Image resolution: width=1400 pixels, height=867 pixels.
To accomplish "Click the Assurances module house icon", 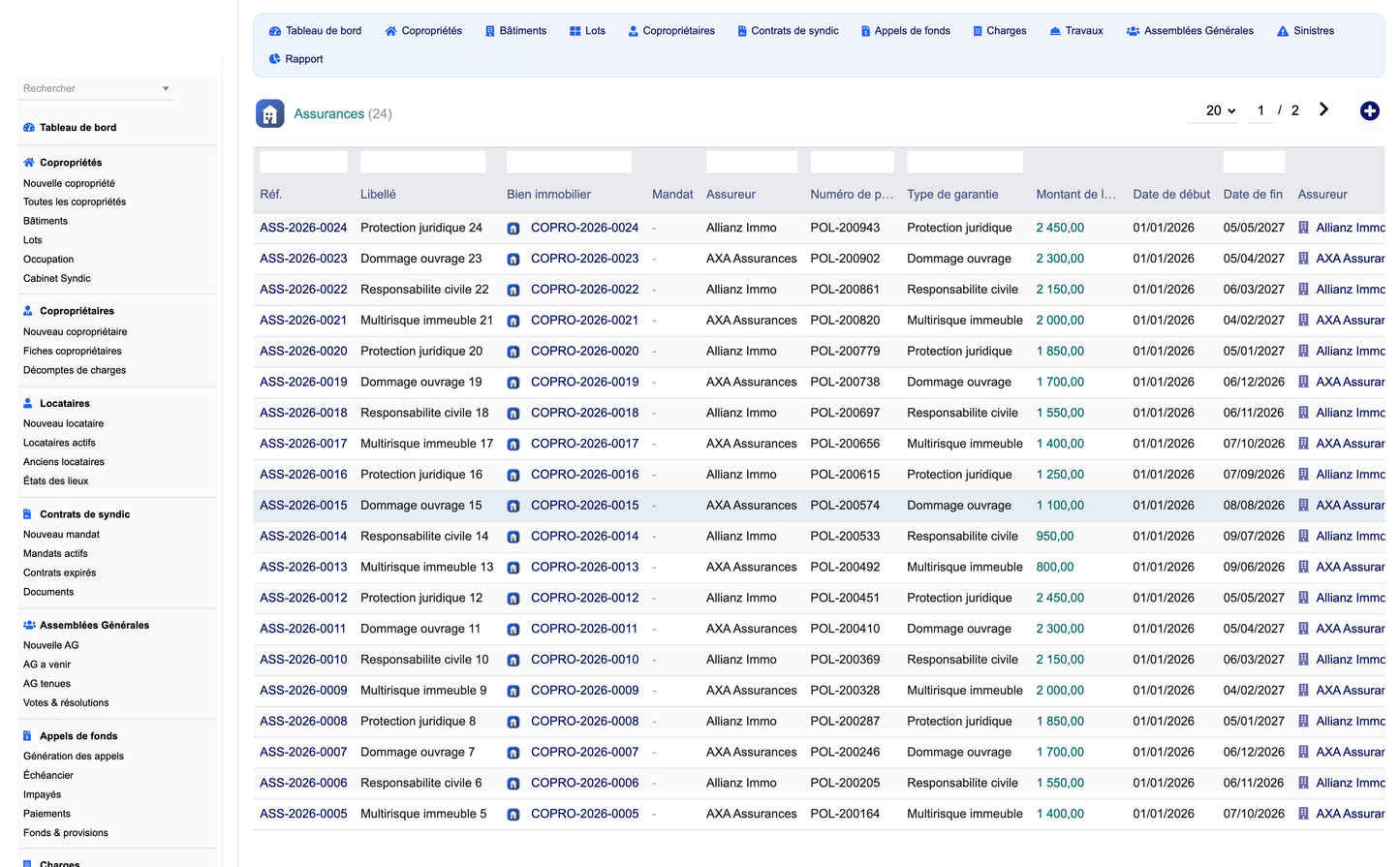I will pos(269,113).
